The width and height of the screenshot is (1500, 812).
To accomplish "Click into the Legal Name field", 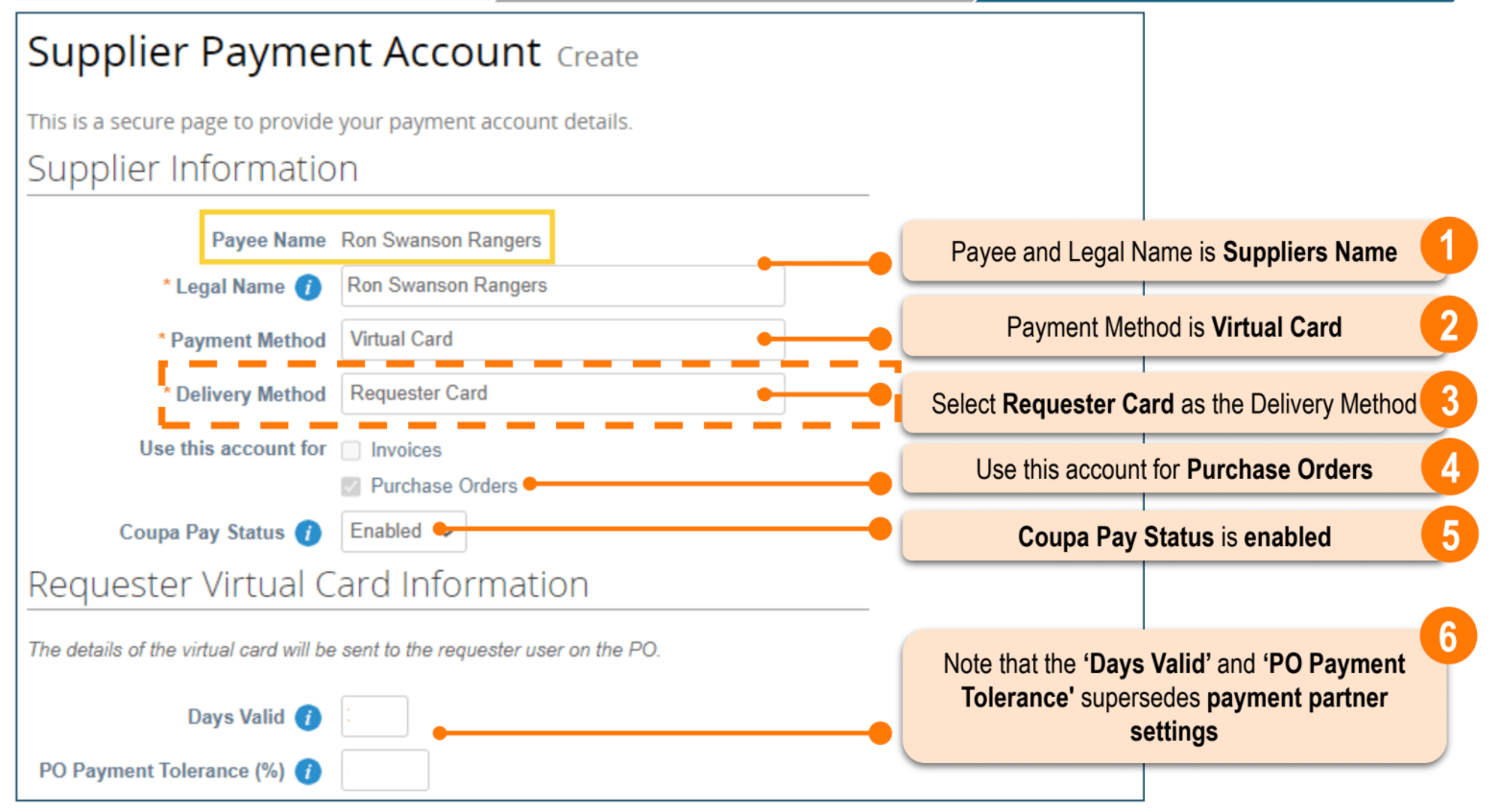I will point(563,286).
